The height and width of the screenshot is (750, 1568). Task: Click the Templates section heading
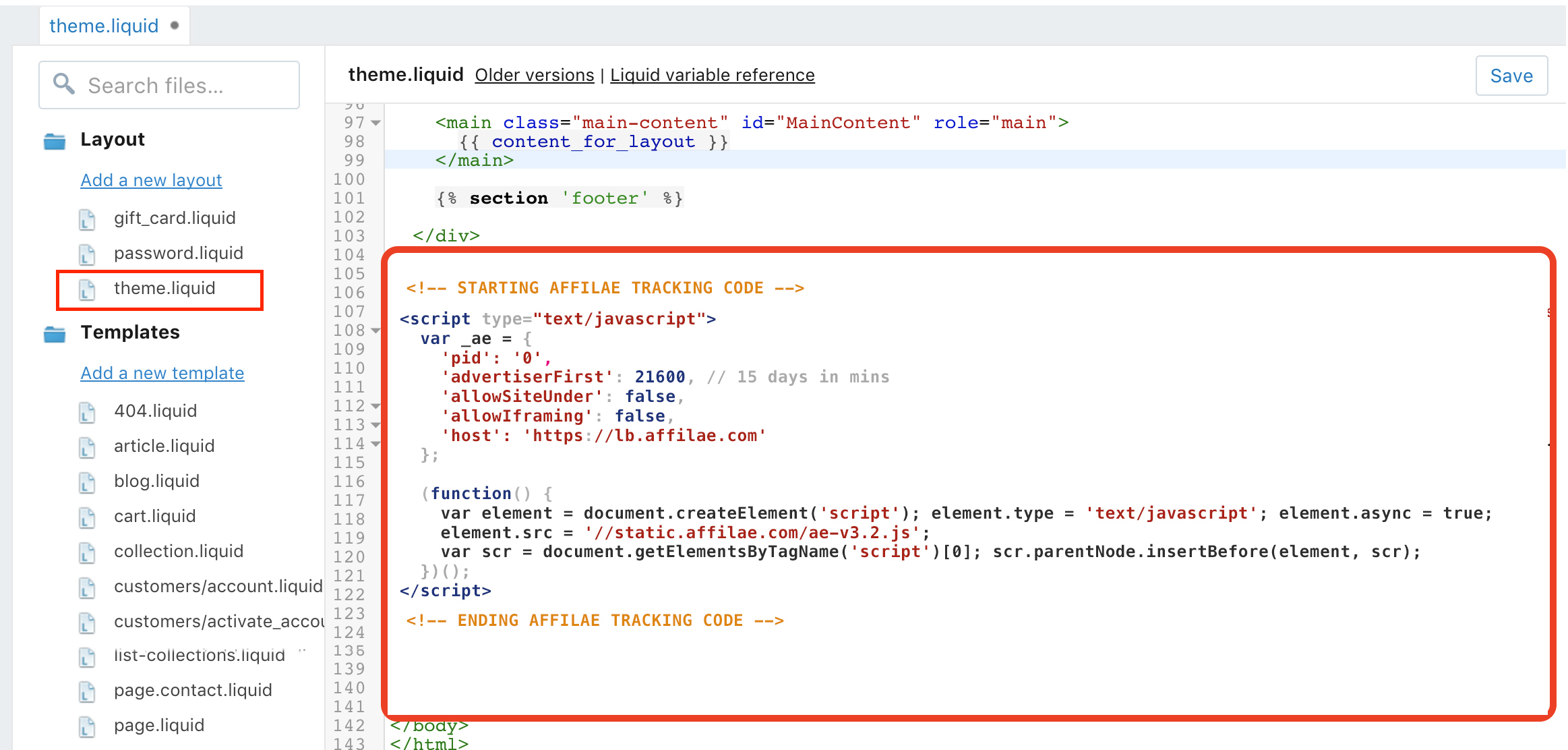point(130,333)
